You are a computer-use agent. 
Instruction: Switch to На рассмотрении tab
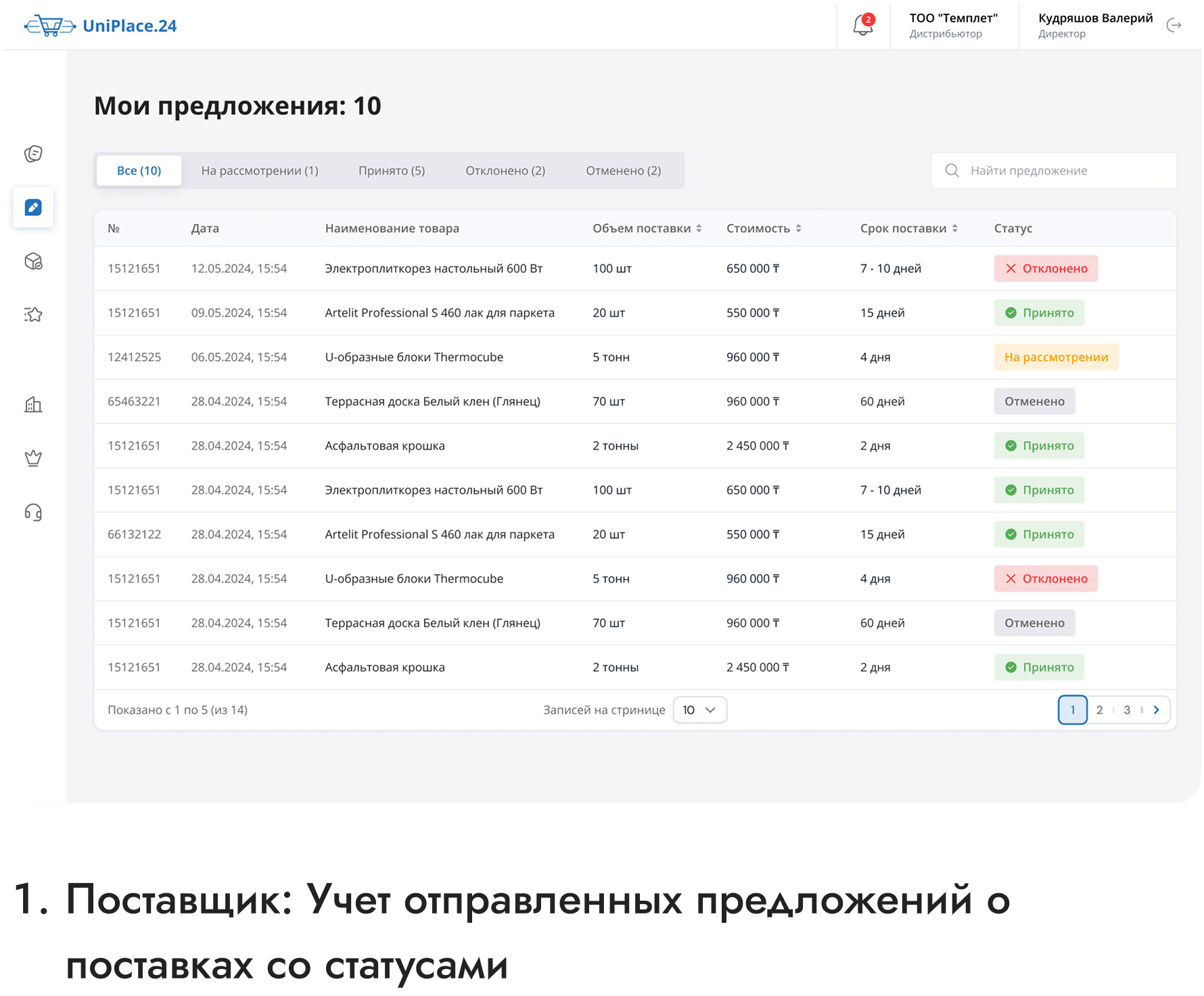pos(260,170)
